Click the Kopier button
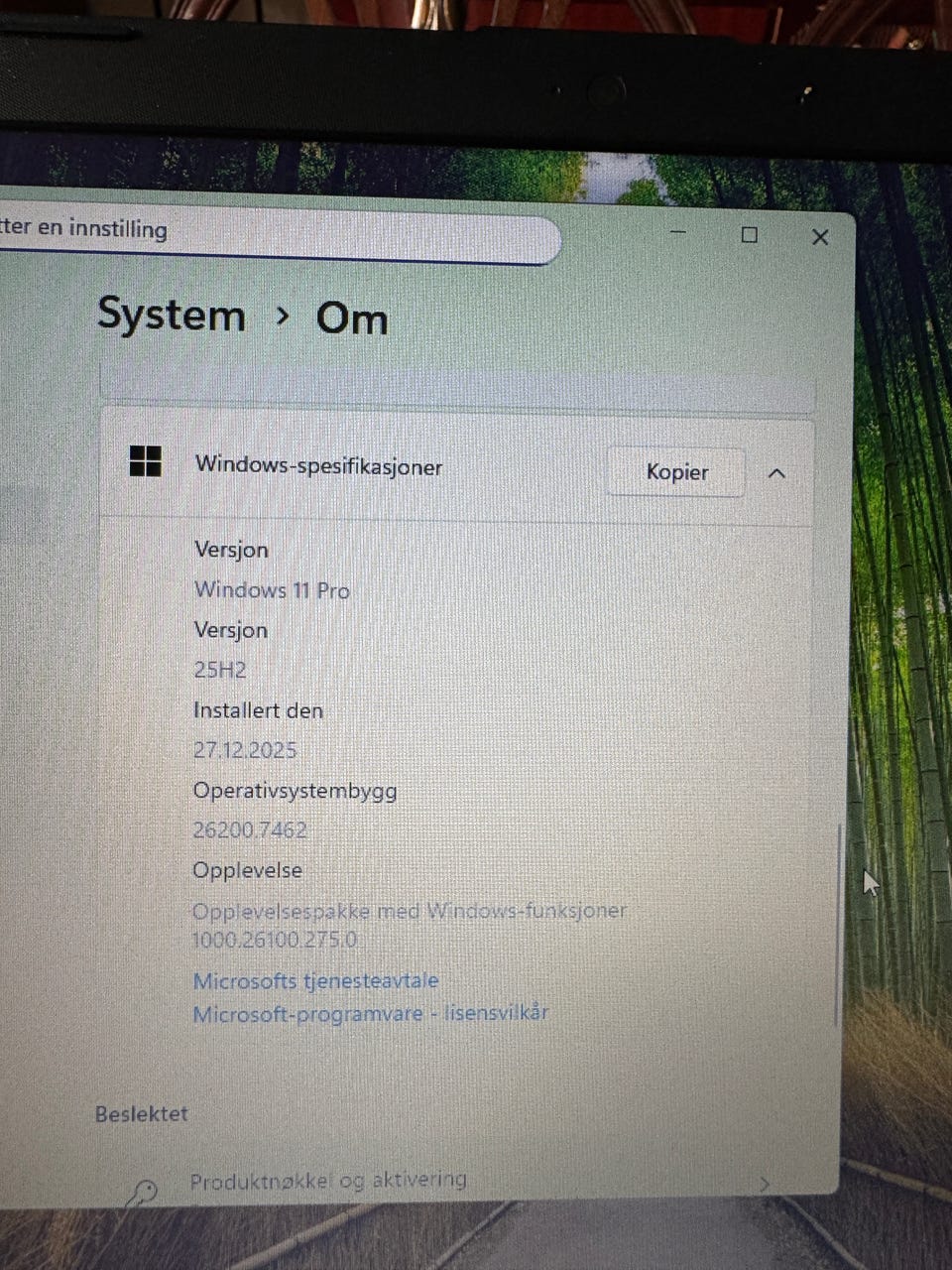The width and height of the screenshot is (952, 1270). (x=675, y=472)
